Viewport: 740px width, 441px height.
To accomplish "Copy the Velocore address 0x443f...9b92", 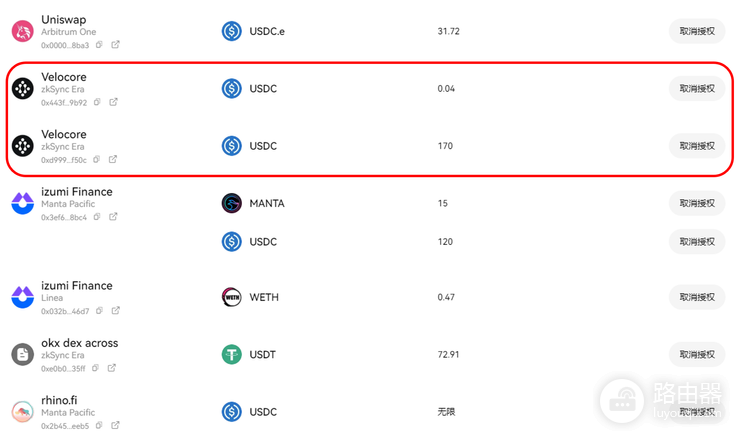I will (97, 102).
